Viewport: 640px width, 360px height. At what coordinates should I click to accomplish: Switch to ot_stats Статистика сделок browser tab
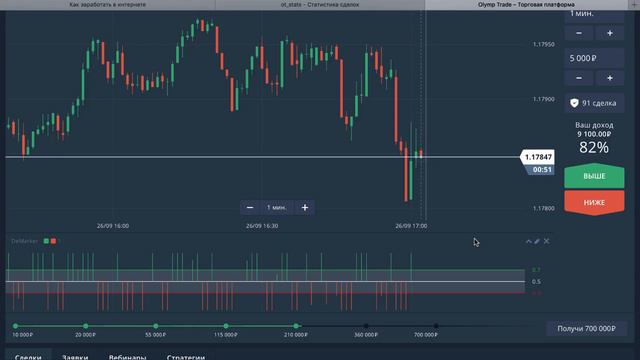point(320,5)
